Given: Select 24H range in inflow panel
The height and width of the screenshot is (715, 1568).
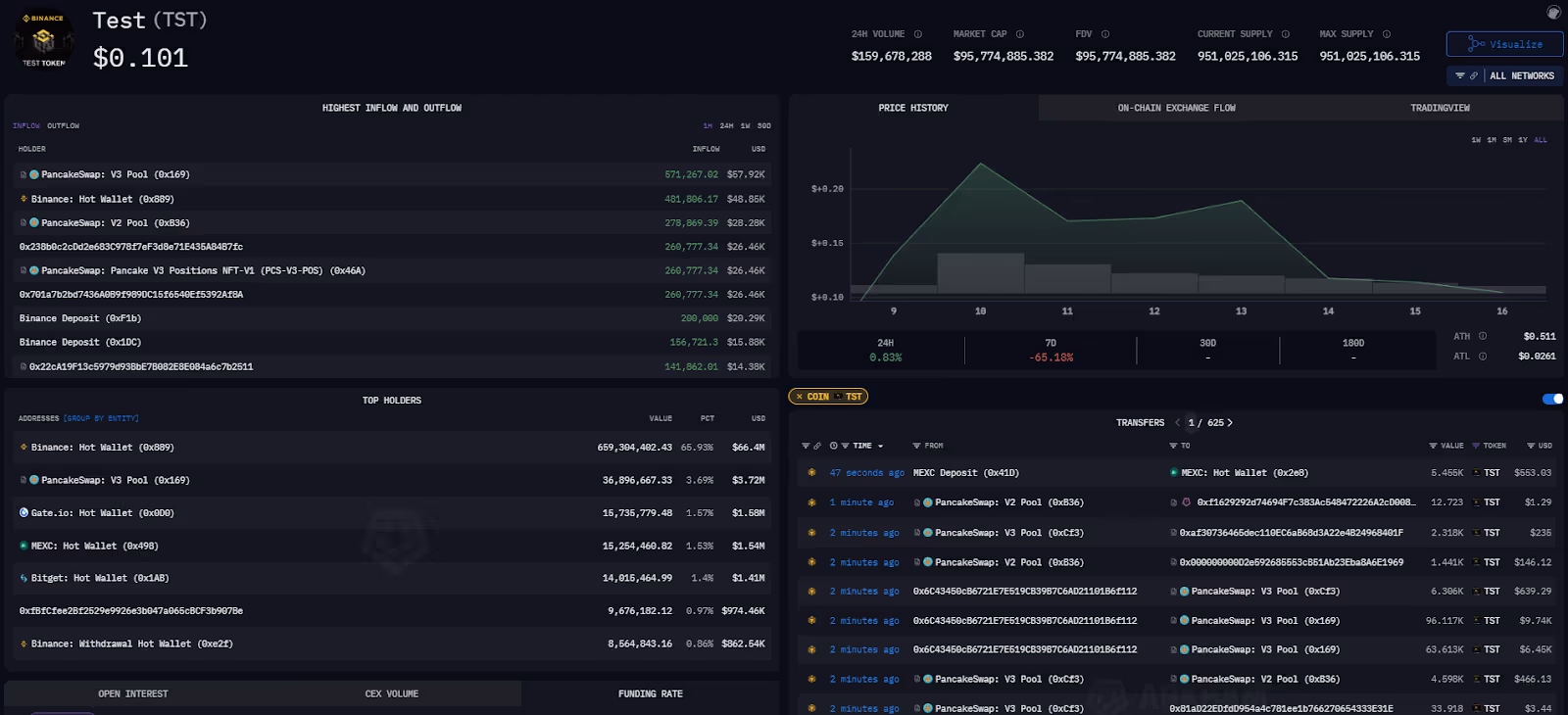Looking at the screenshot, I should (x=726, y=126).
